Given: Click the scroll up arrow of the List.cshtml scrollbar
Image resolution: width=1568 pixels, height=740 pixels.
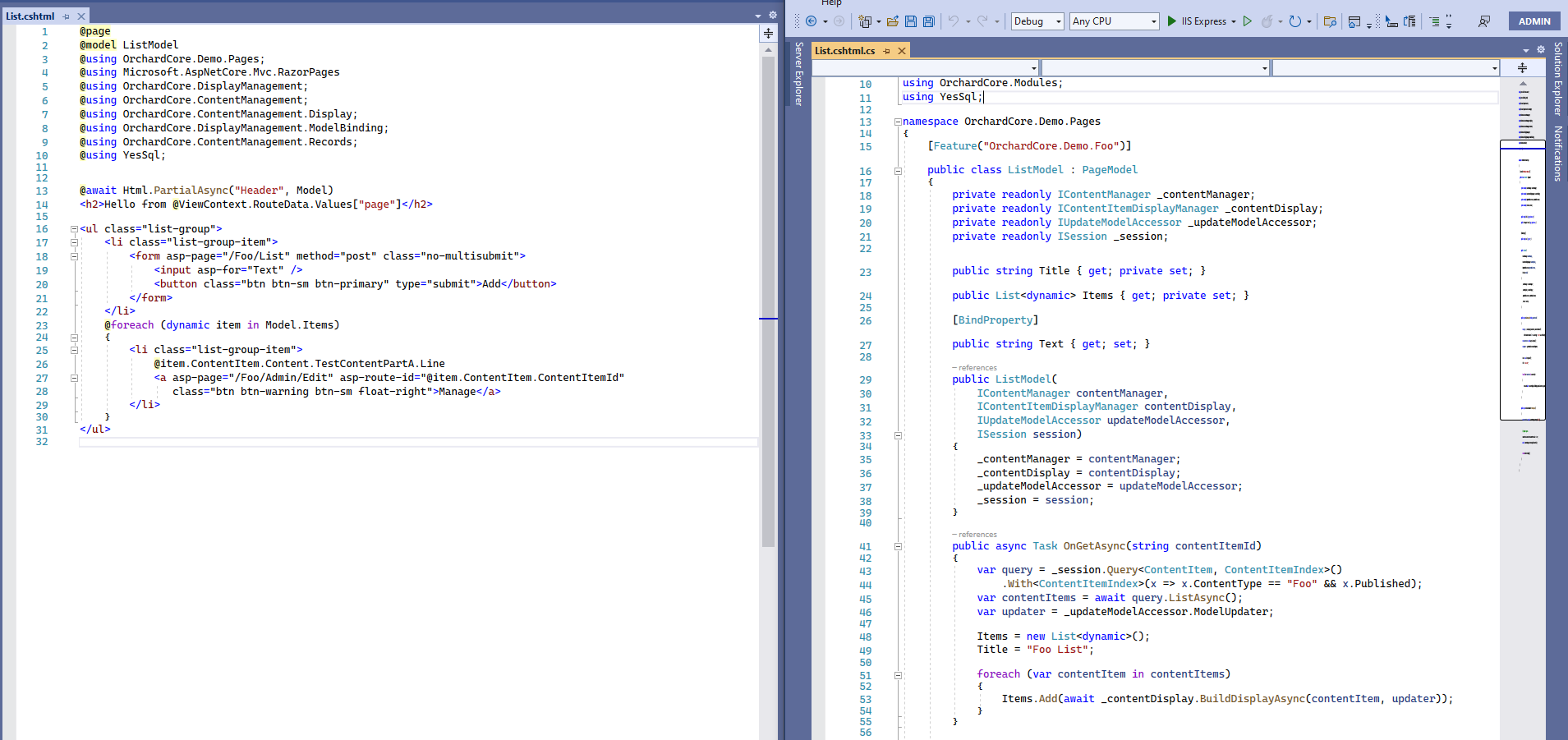Looking at the screenshot, I should 768,50.
